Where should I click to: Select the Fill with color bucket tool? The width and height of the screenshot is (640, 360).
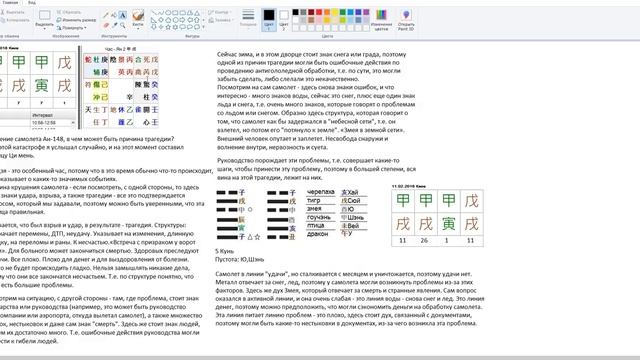coord(114,15)
